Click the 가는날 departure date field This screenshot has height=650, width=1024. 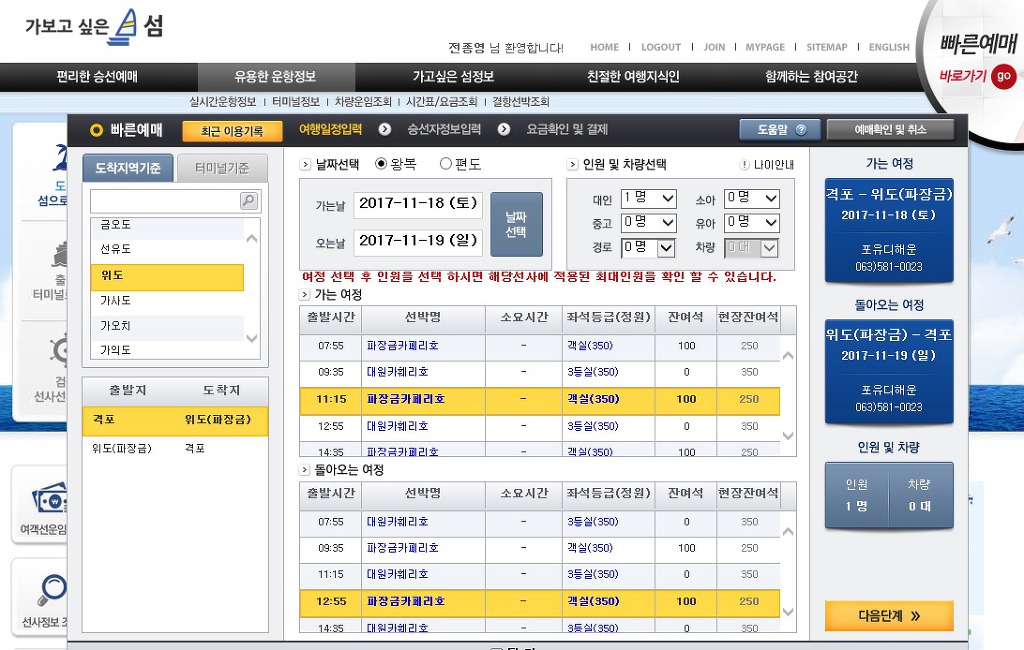[x=418, y=204]
